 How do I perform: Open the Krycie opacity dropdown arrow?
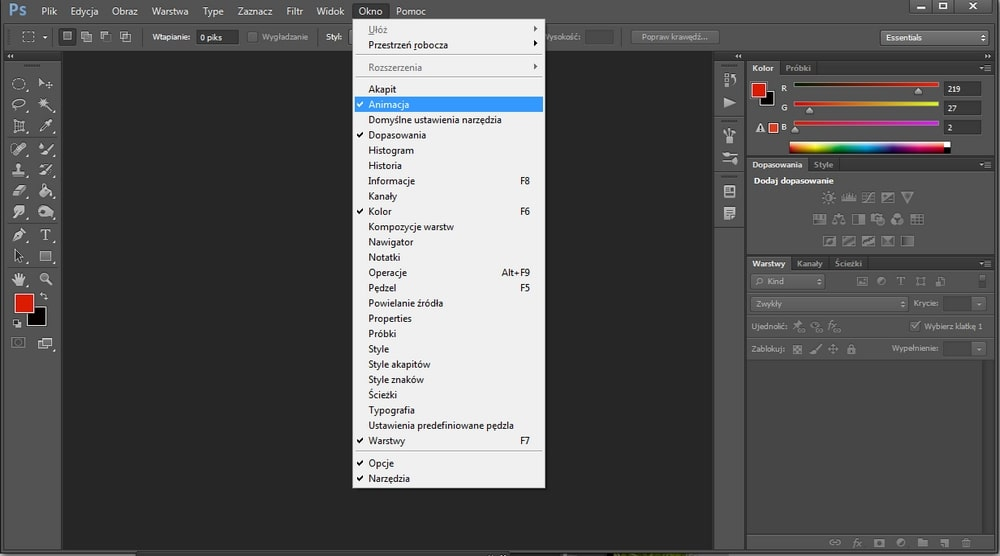click(979, 304)
